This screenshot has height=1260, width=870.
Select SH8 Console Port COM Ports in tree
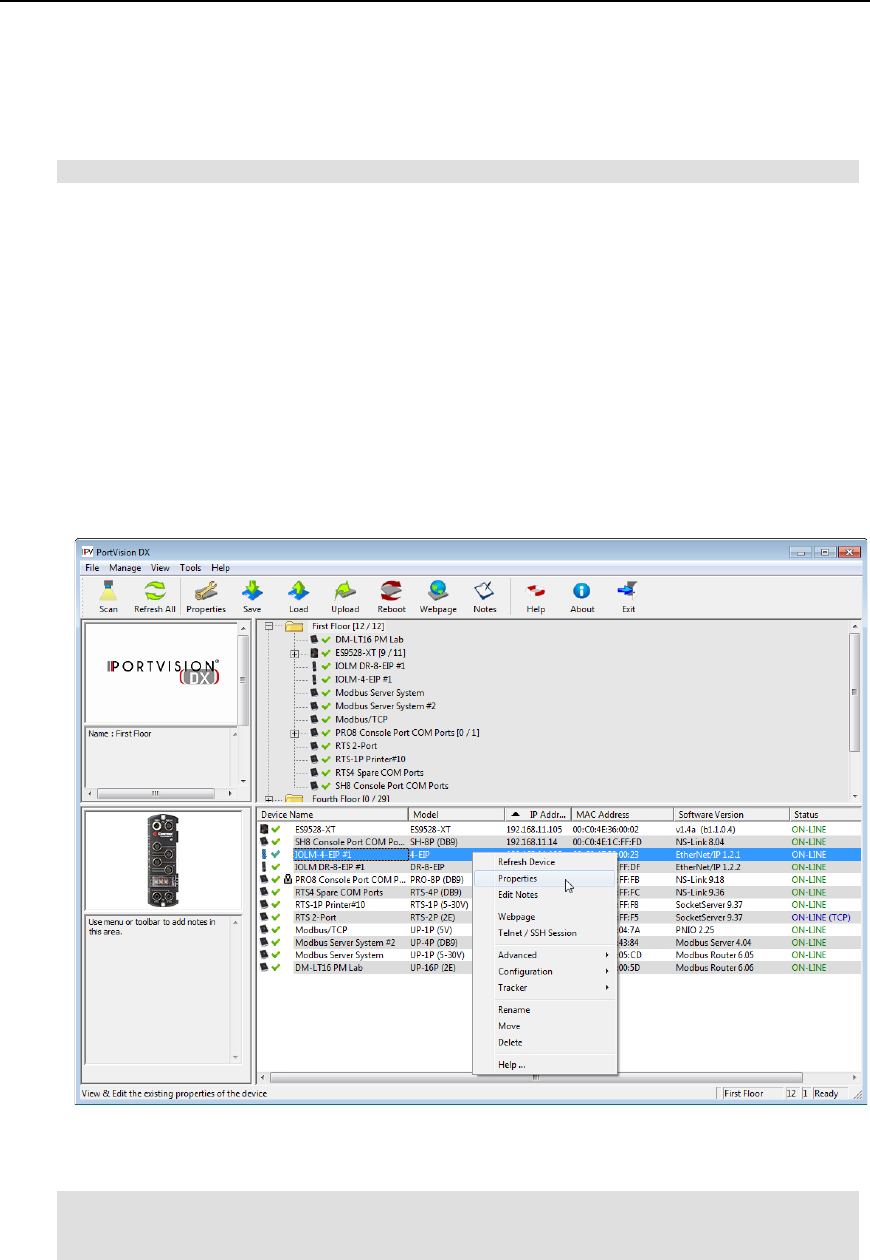[x=392, y=786]
